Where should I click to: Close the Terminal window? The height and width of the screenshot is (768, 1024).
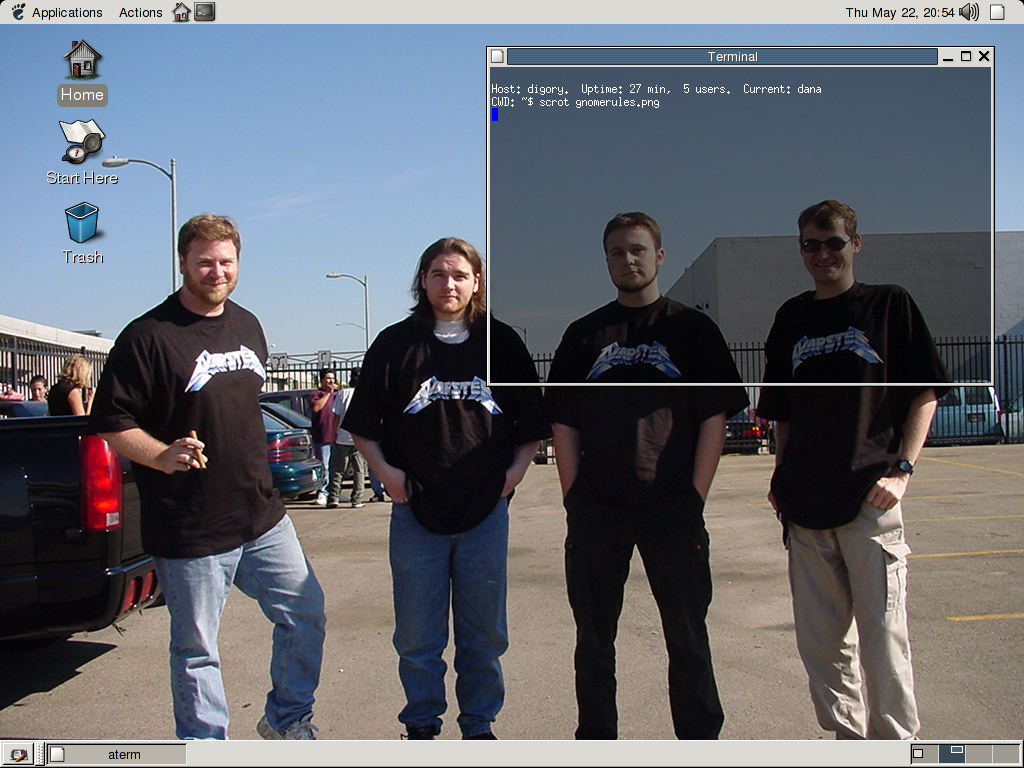[x=984, y=57]
